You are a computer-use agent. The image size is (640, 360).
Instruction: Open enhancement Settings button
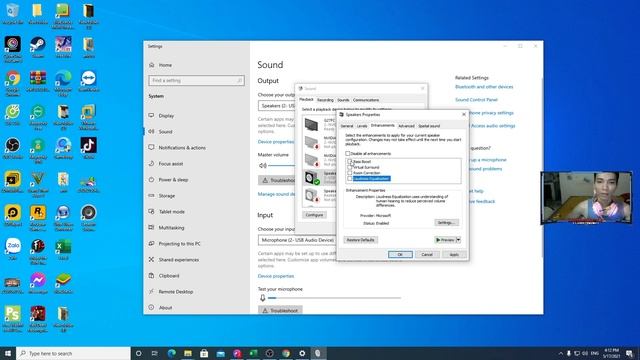pos(446,223)
